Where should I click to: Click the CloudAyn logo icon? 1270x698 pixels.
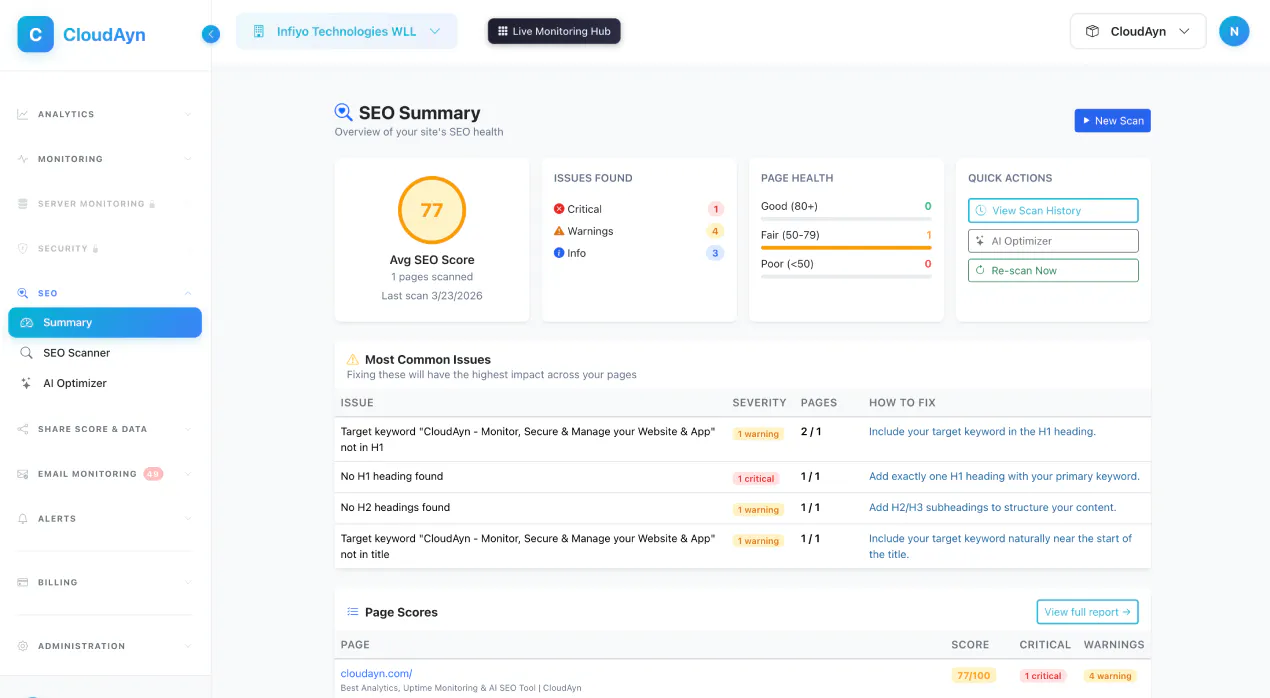point(35,34)
